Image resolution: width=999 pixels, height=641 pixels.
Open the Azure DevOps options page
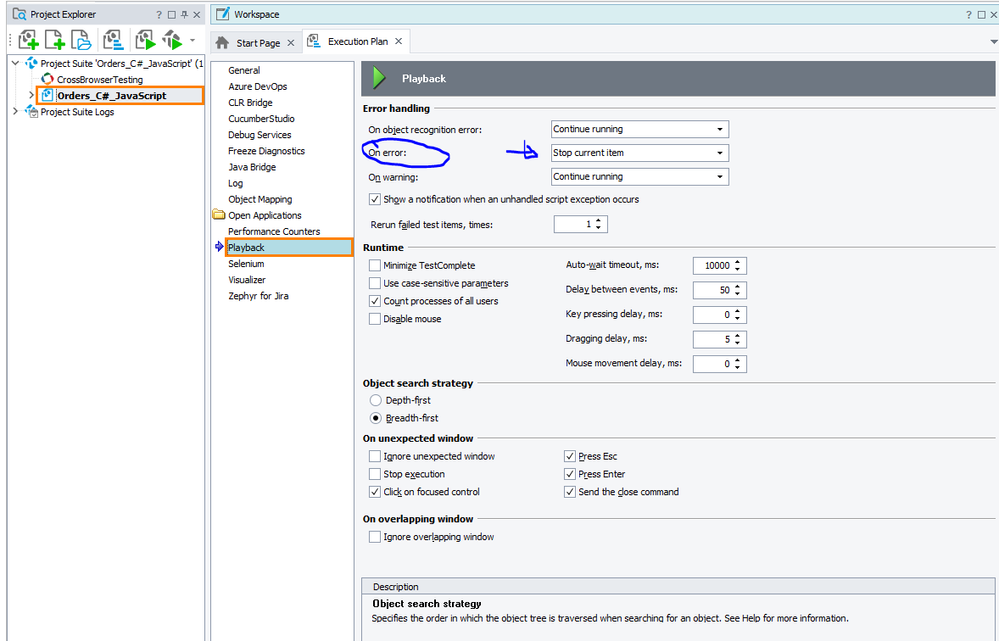click(257, 87)
